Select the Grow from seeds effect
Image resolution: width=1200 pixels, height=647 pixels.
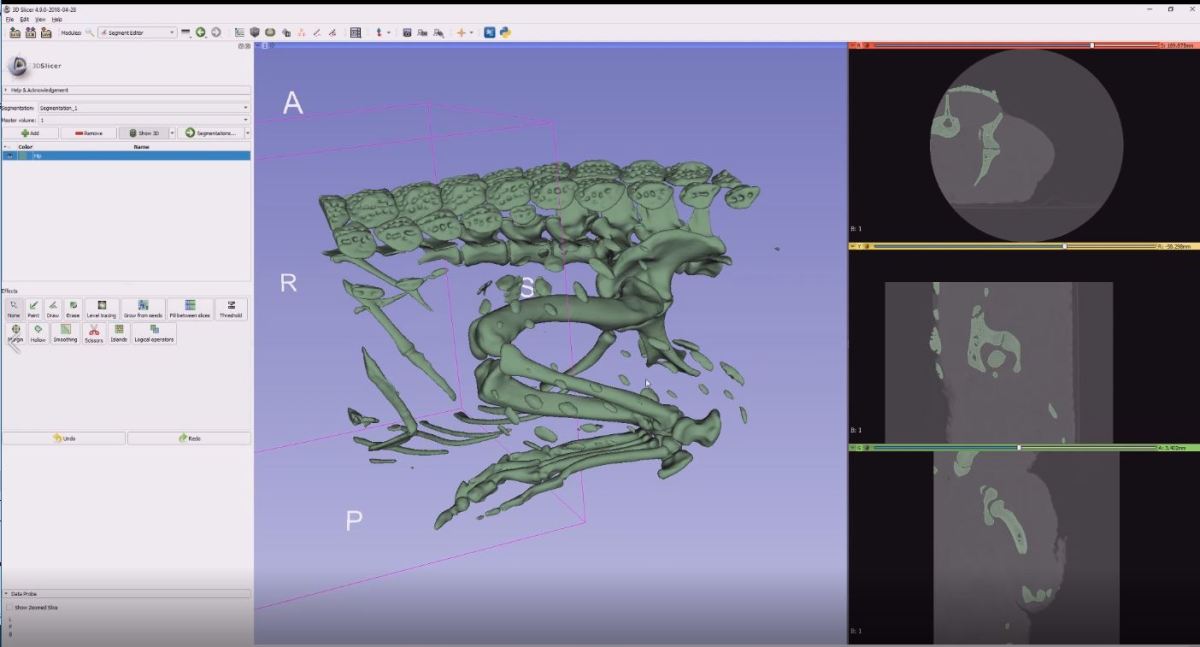pyautogui.click(x=143, y=308)
